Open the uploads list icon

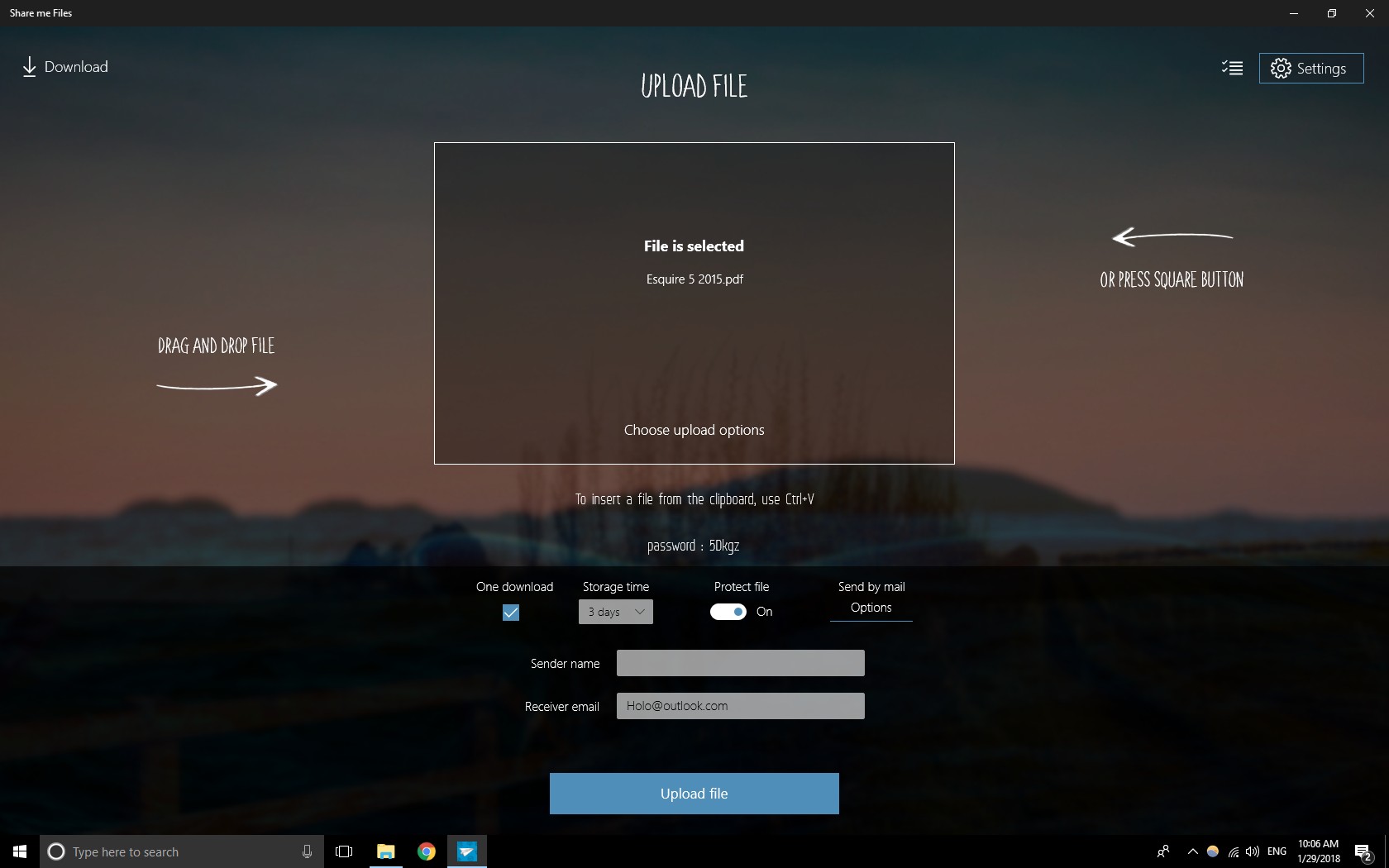(x=1232, y=68)
